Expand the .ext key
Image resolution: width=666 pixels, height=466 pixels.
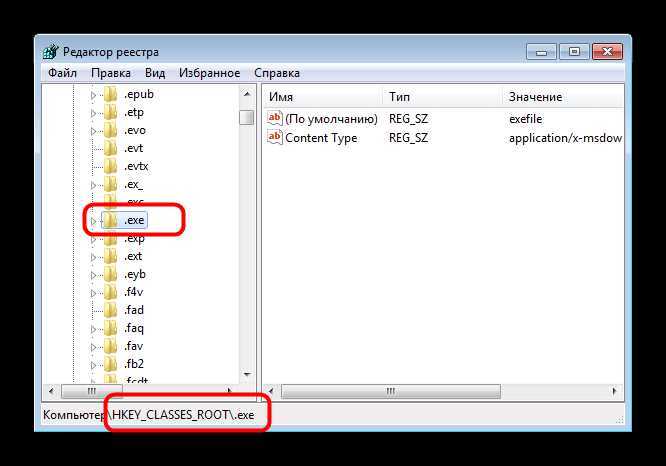[x=93, y=257]
